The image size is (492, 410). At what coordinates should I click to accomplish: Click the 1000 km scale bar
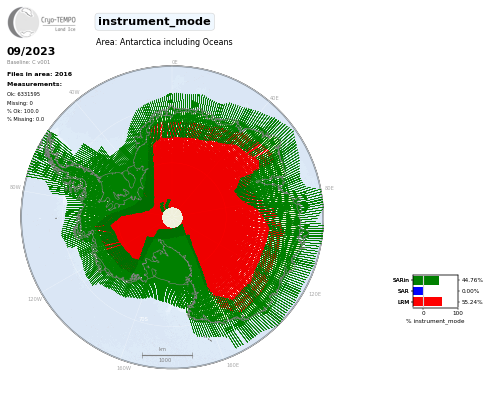point(167,355)
